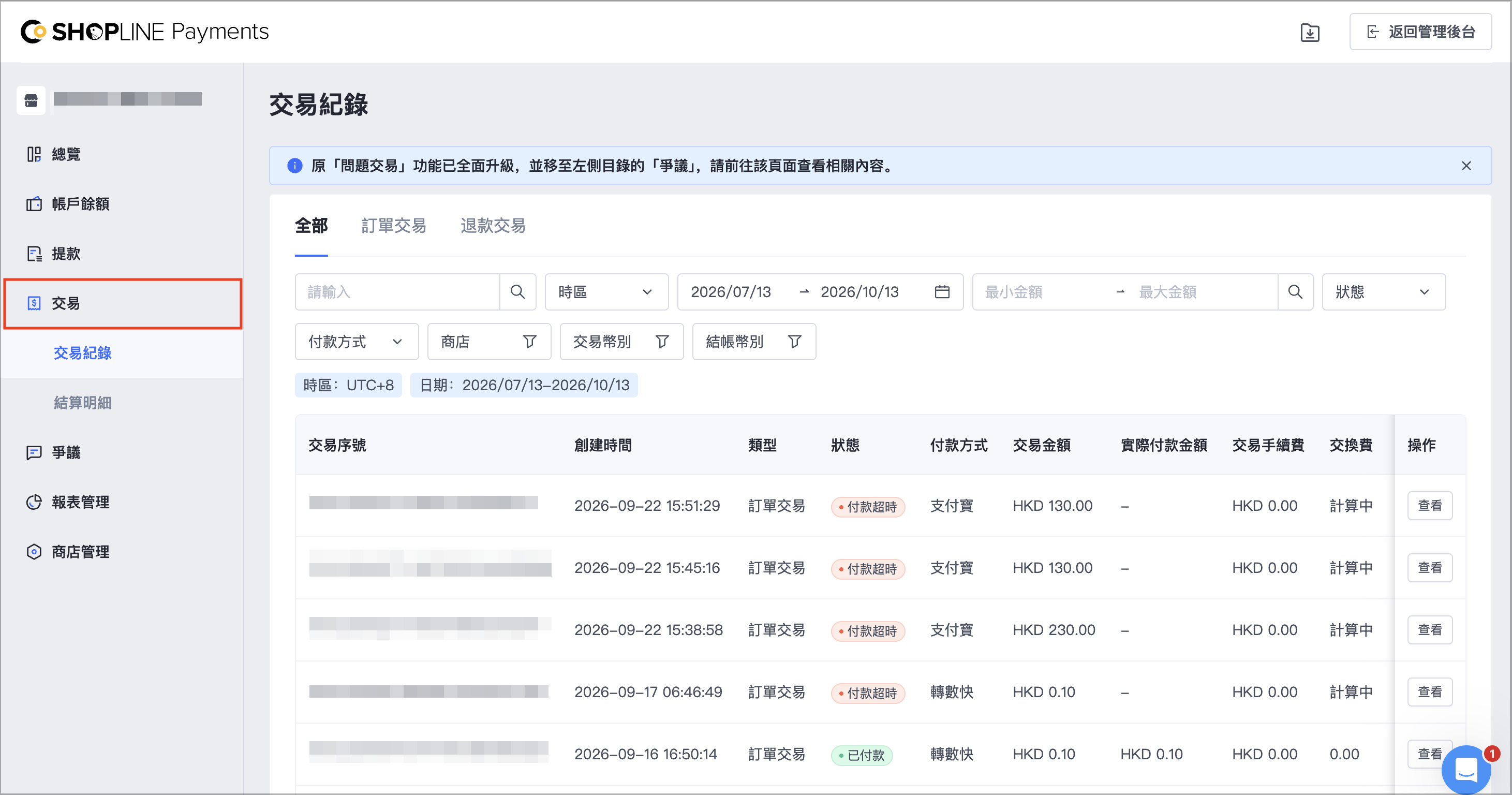Image resolution: width=1512 pixels, height=795 pixels.
Task: Click 查看 for transaction at 15:51:29
Action: pos(1430,506)
